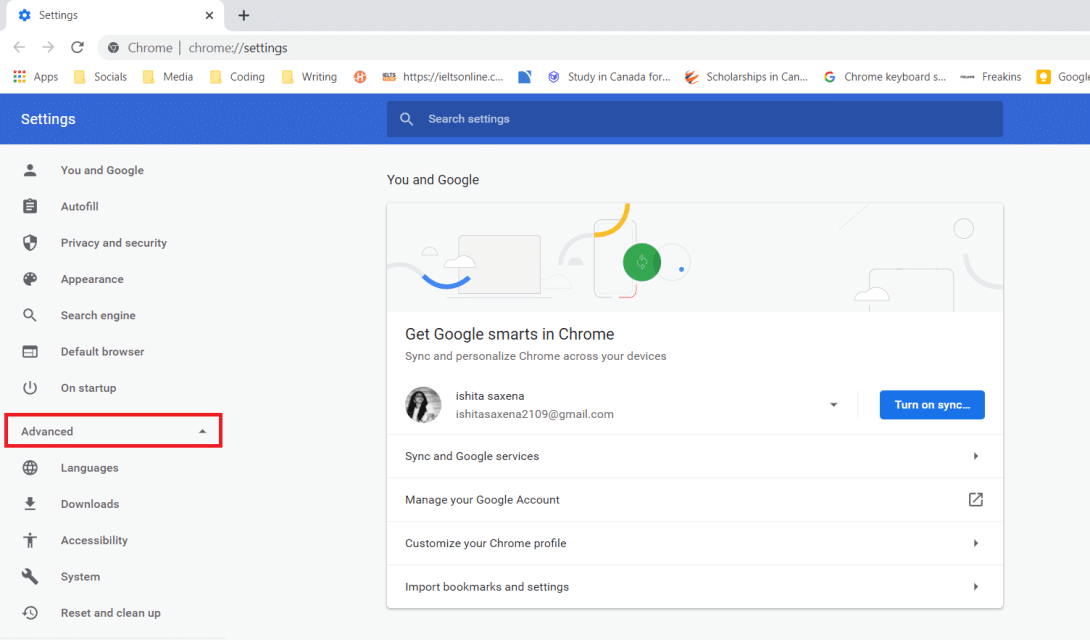Screen dimensions: 1090x640
Task: Select Privacy and security in sidebar
Action: coord(113,243)
